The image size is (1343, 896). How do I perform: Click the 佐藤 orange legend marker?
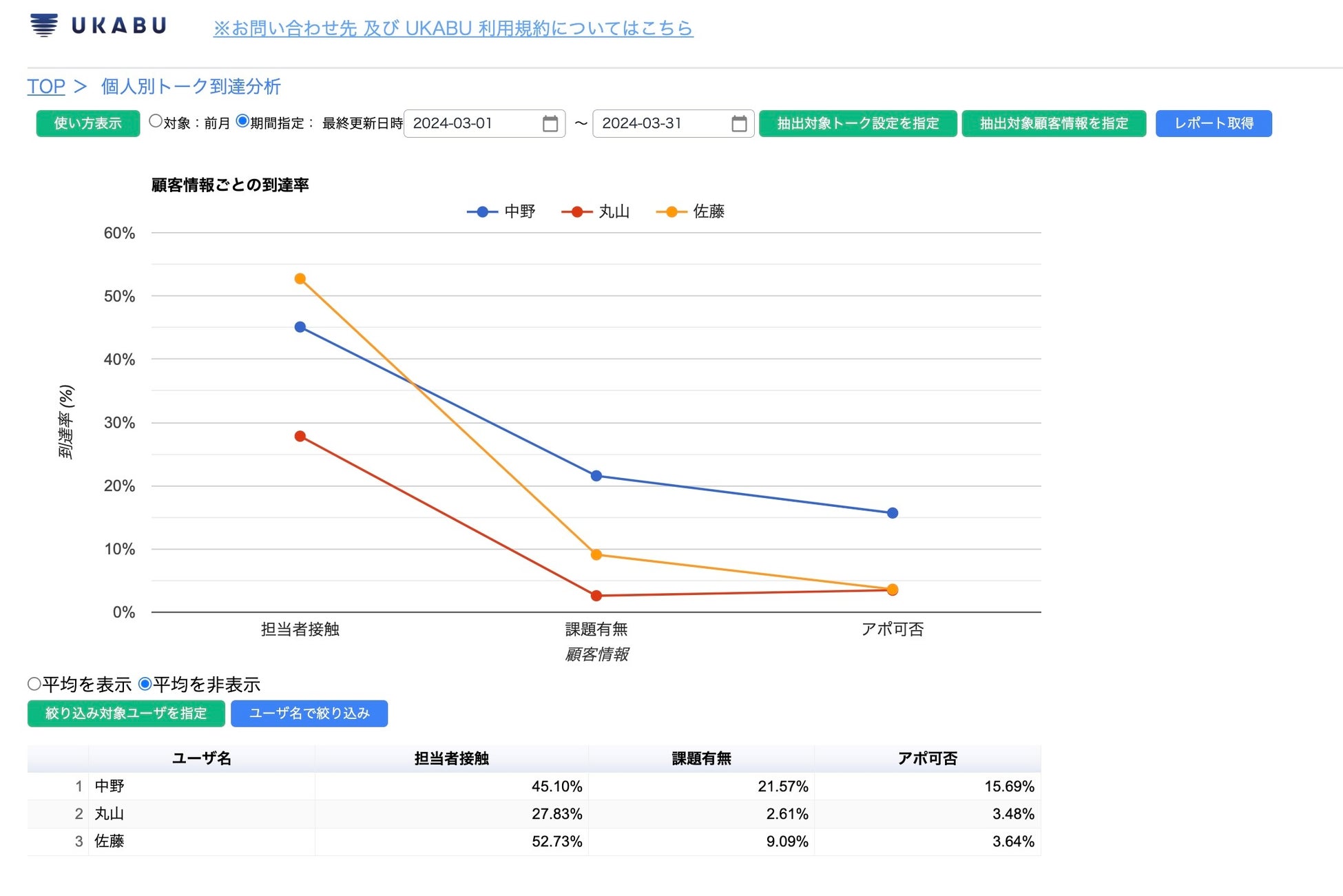point(671,211)
